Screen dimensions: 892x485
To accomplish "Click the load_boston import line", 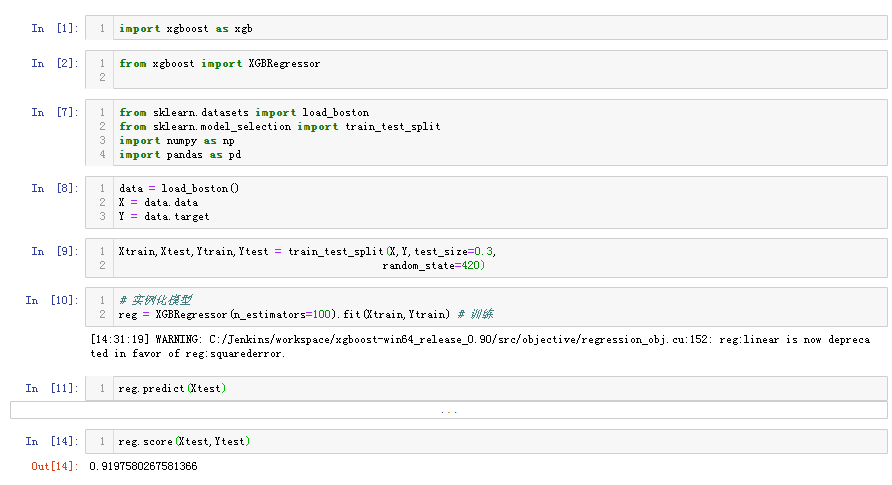I will click(244, 112).
